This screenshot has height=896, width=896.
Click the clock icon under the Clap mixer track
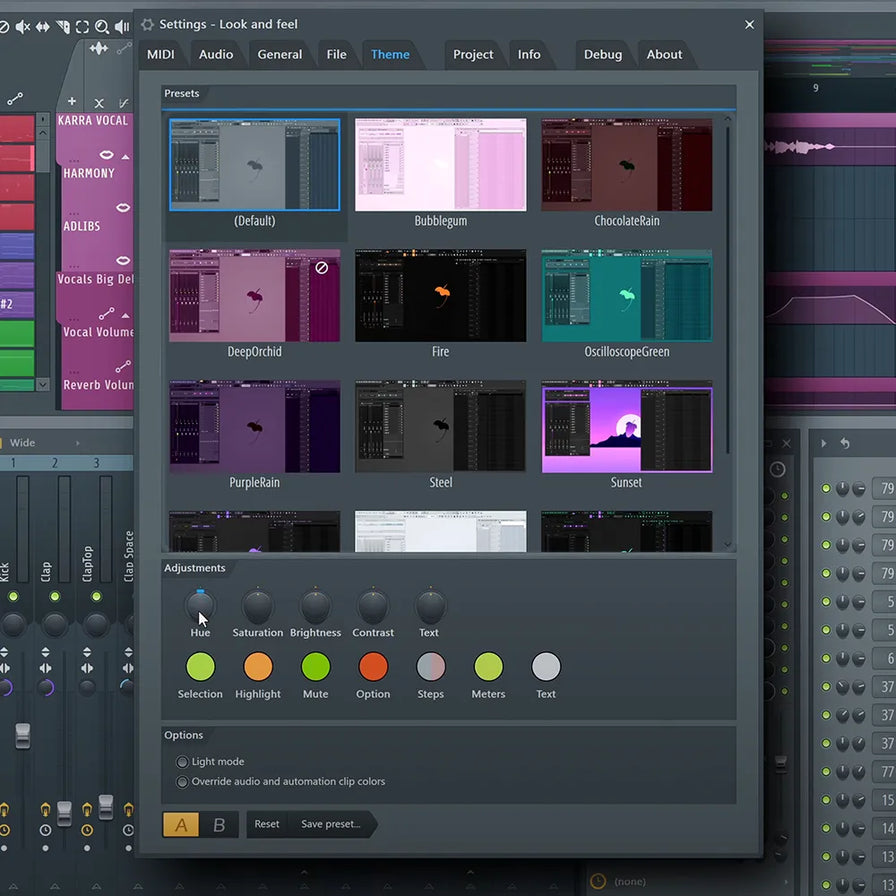45,830
